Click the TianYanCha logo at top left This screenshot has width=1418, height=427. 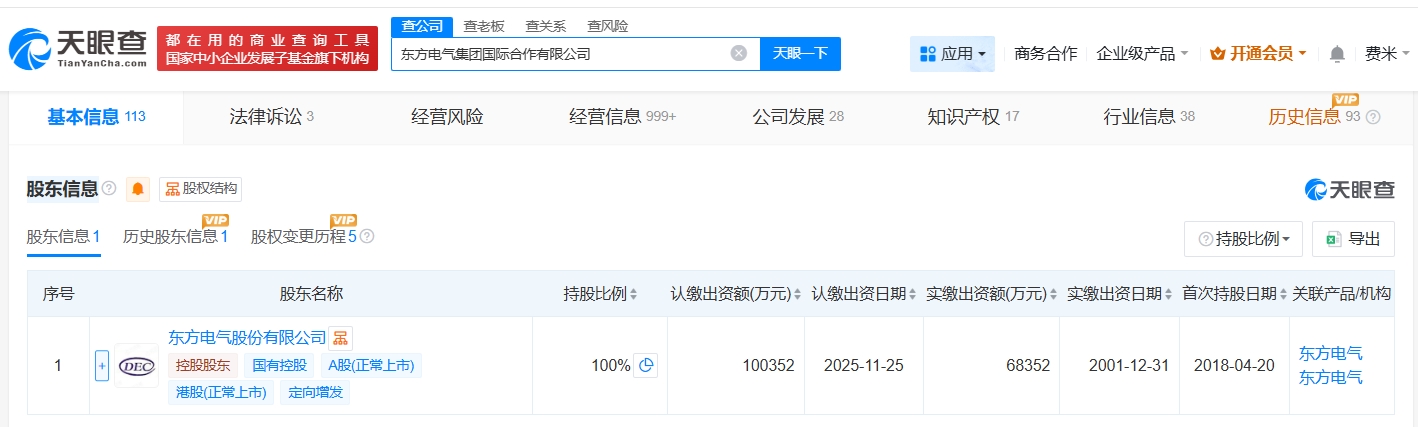pos(78,48)
